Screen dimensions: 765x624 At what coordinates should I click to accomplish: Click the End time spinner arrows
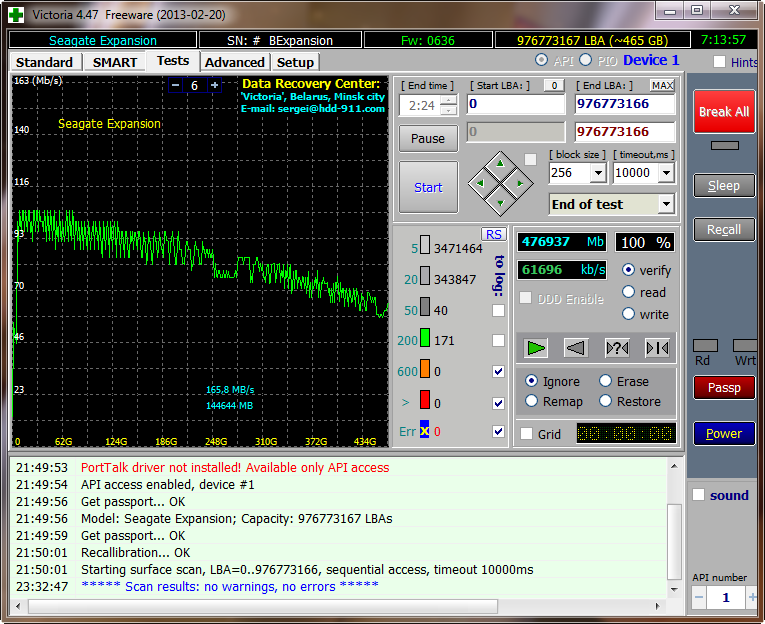click(448, 105)
